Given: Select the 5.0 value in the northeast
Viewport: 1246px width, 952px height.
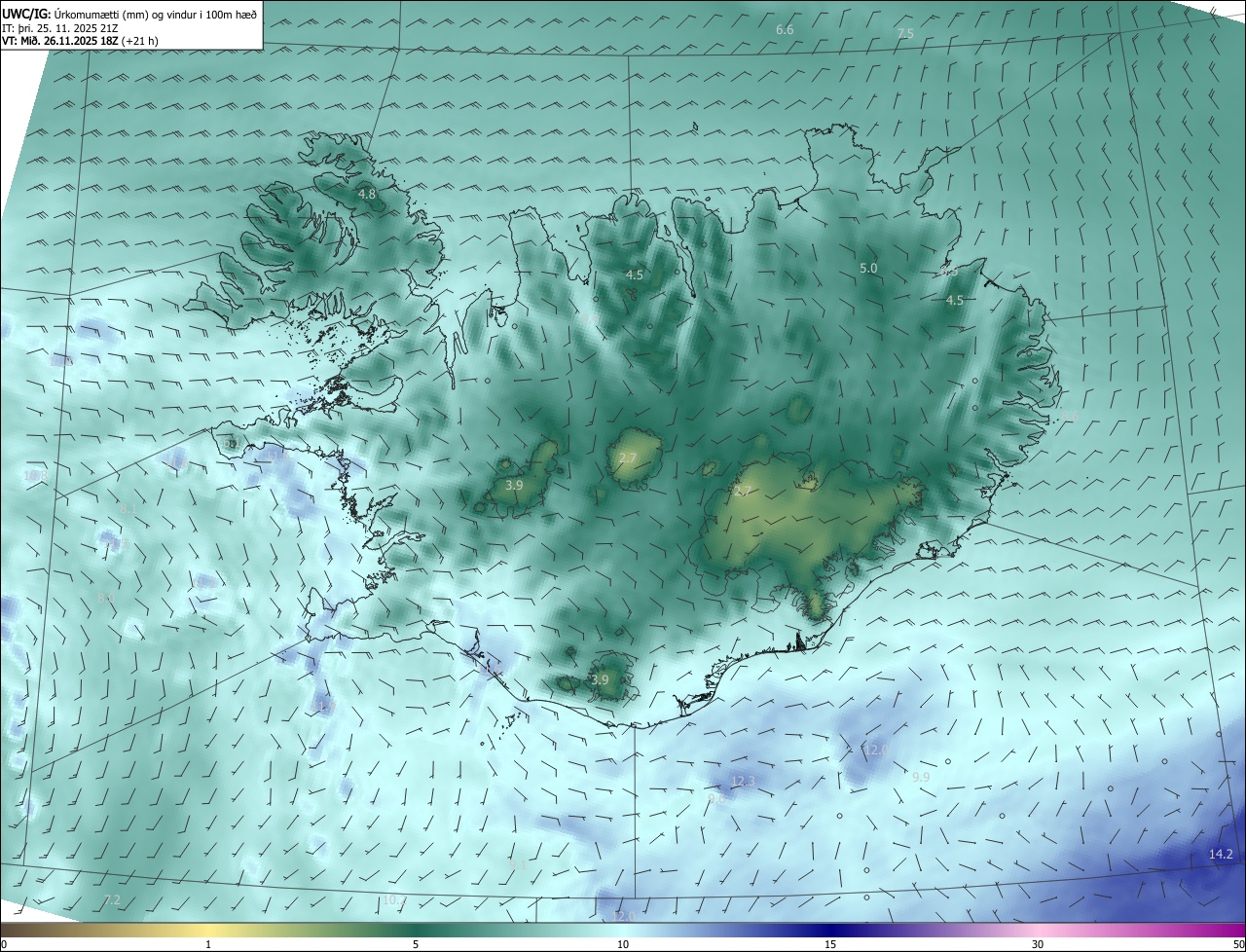Looking at the screenshot, I should [868, 268].
